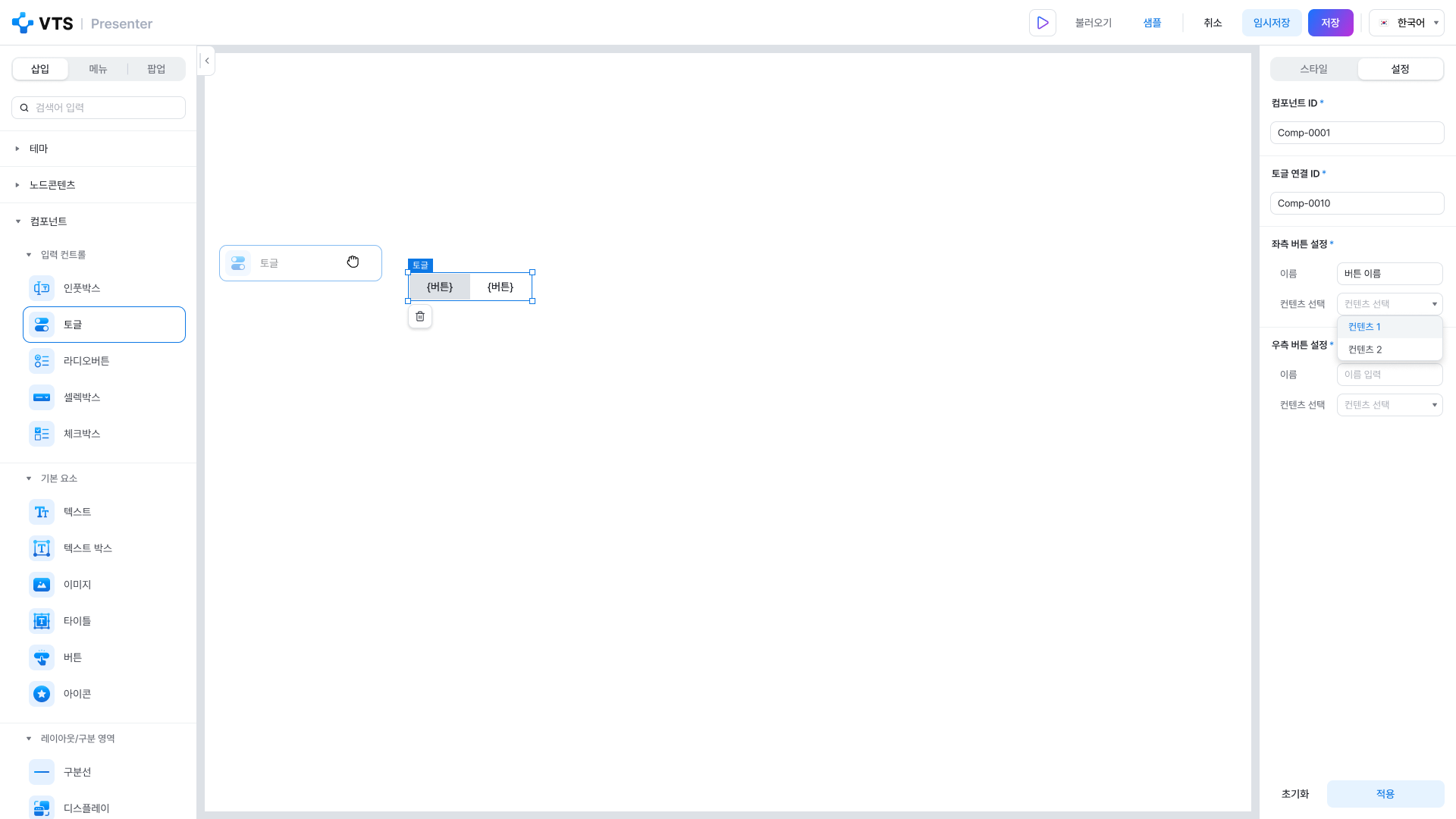Click the 좌측 버튼 설정 heading
Image resolution: width=1456 pixels, height=819 pixels.
1300,244
